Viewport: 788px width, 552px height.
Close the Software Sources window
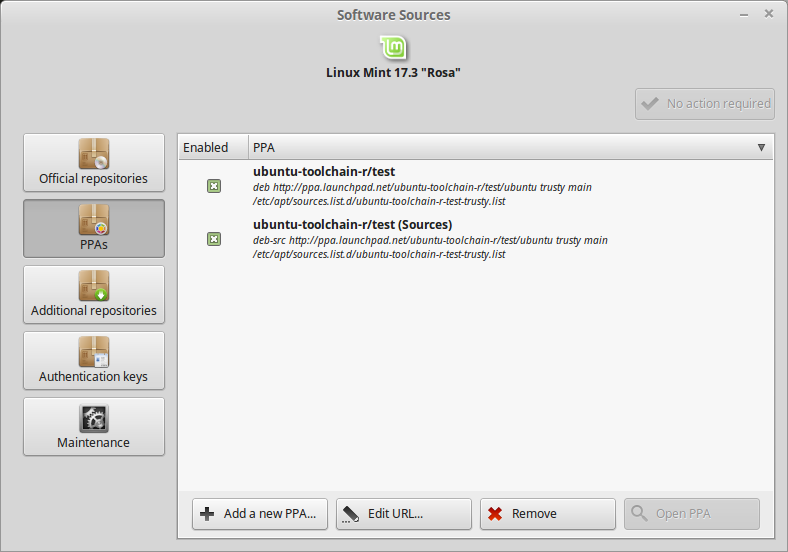tap(768, 14)
